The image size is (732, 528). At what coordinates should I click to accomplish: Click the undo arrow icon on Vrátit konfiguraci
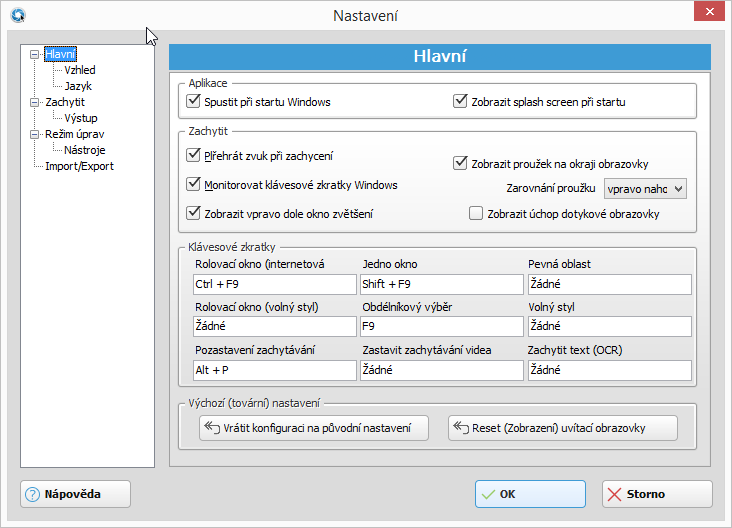click(211, 428)
